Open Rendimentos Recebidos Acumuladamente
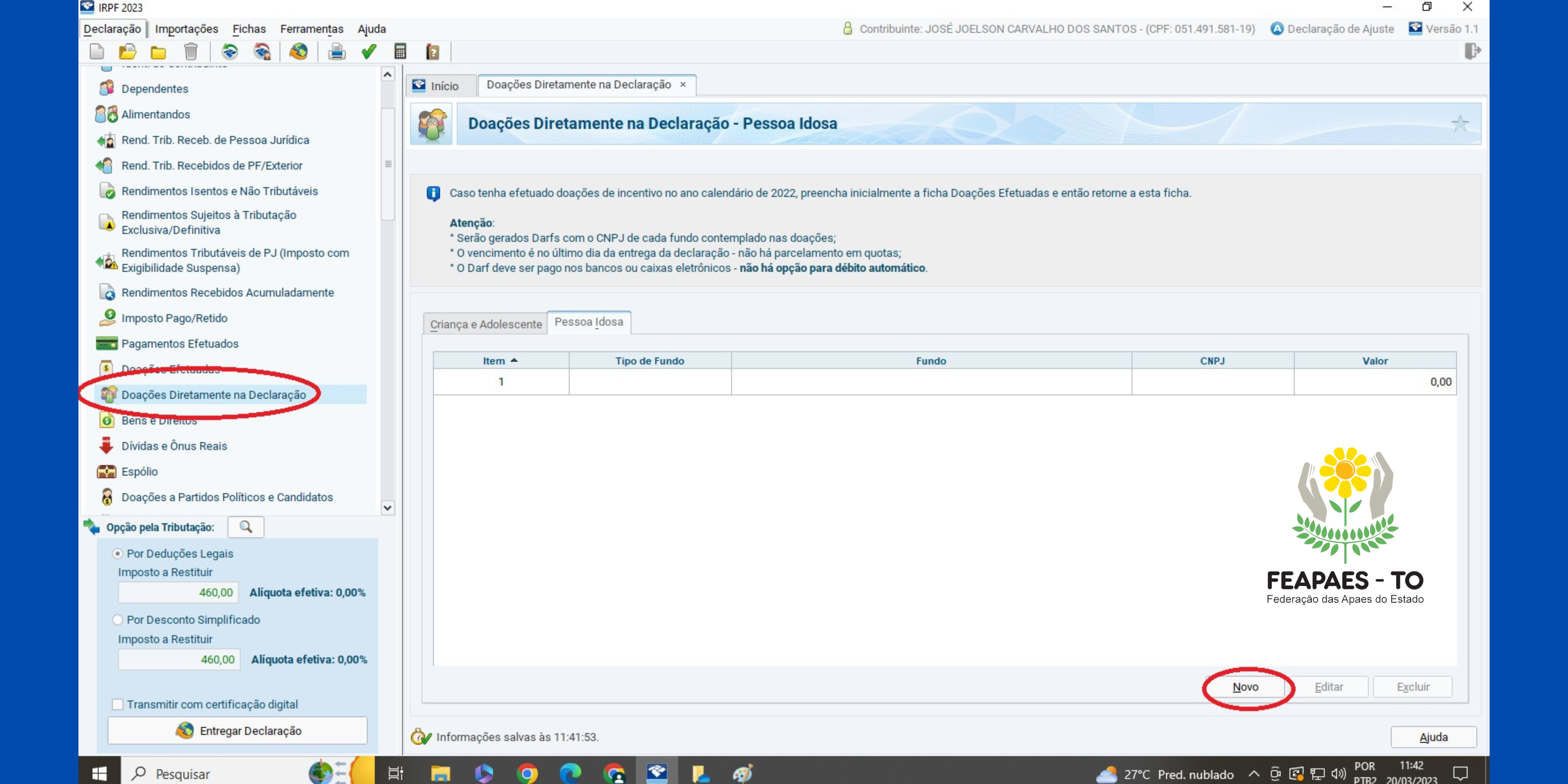Viewport: 1568px width, 784px height. point(228,293)
